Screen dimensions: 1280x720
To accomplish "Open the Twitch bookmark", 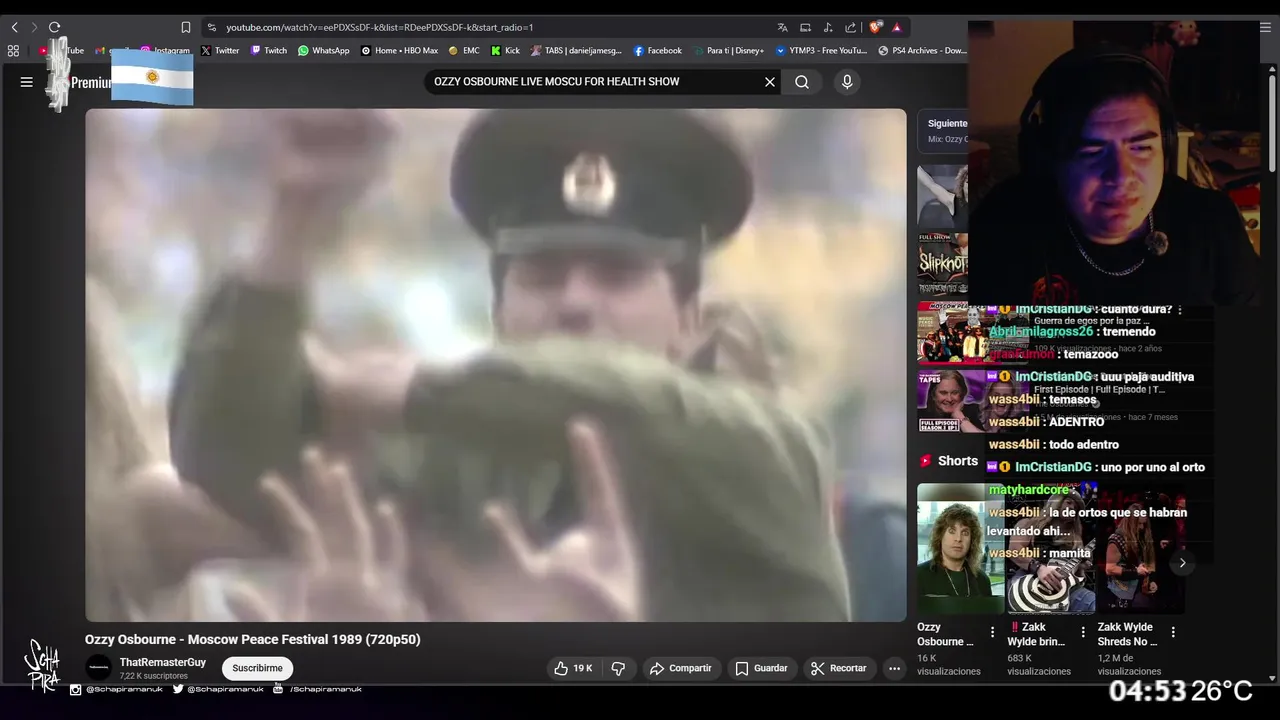I will [269, 50].
